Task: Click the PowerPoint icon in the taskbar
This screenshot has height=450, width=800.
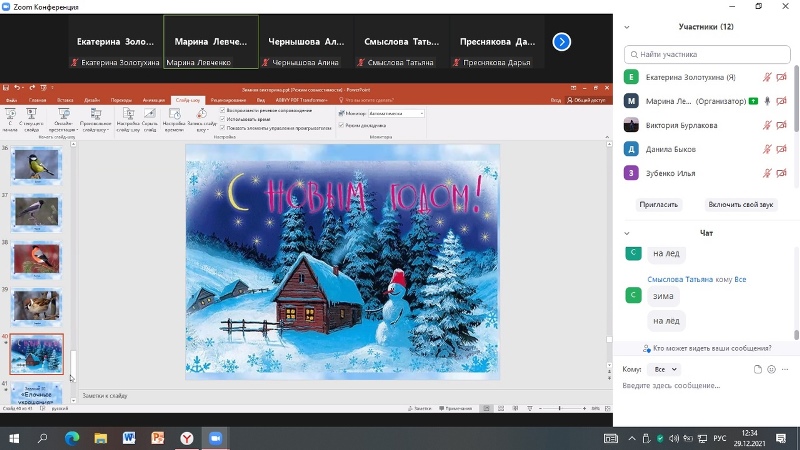Action: 157,438
